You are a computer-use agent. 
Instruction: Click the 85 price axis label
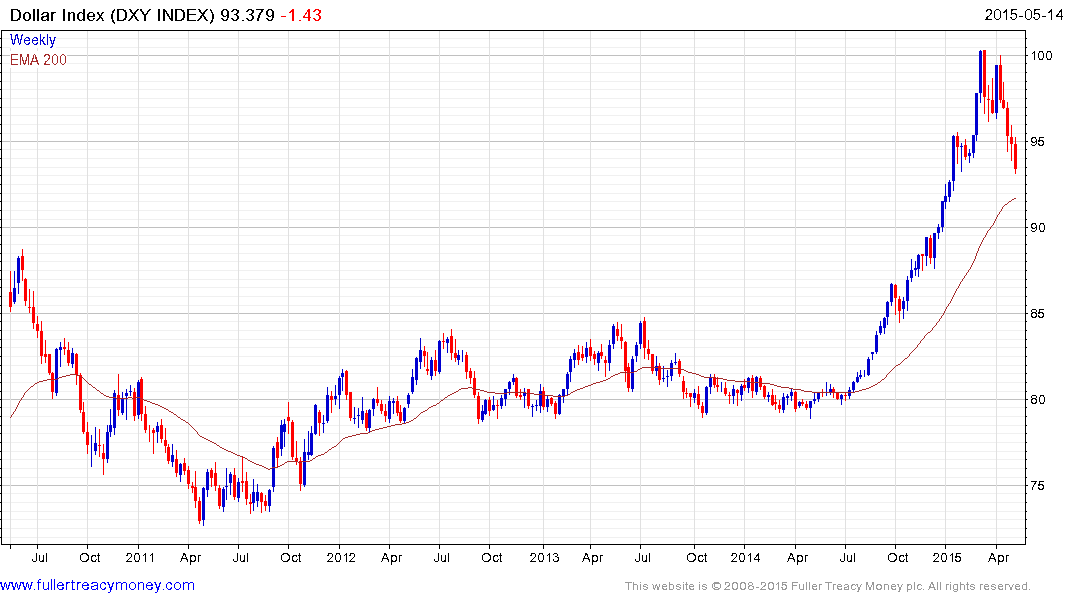coord(1038,314)
